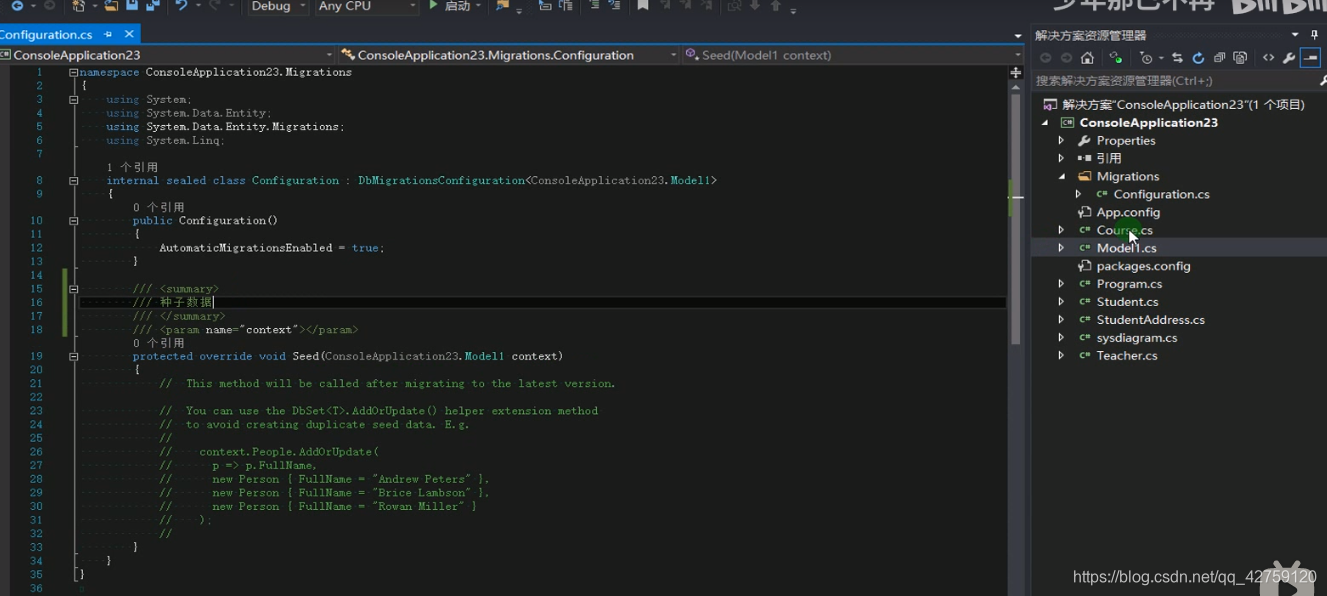The height and width of the screenshot is (596, 1327).
Task: Open the Any CPU platform dropdown
Action: tap(366, 6)
